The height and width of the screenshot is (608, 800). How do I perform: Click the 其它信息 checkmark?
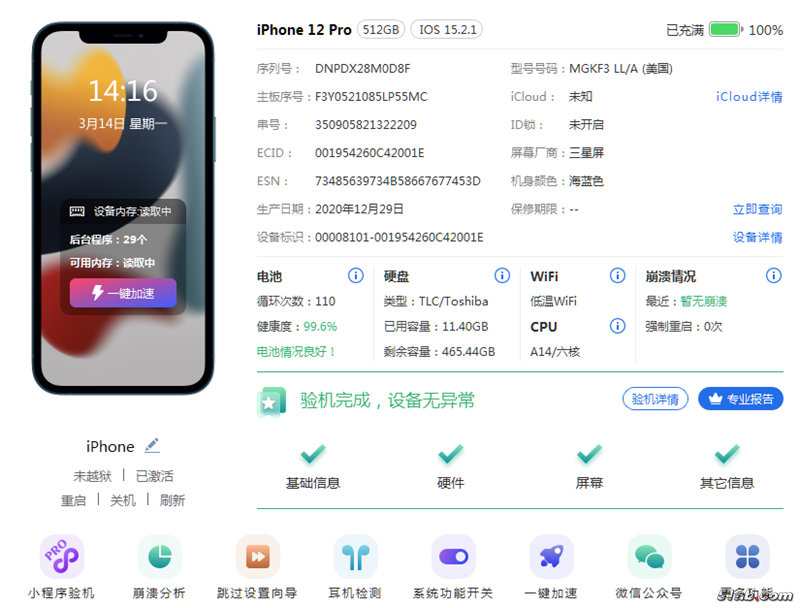point(727,454)
